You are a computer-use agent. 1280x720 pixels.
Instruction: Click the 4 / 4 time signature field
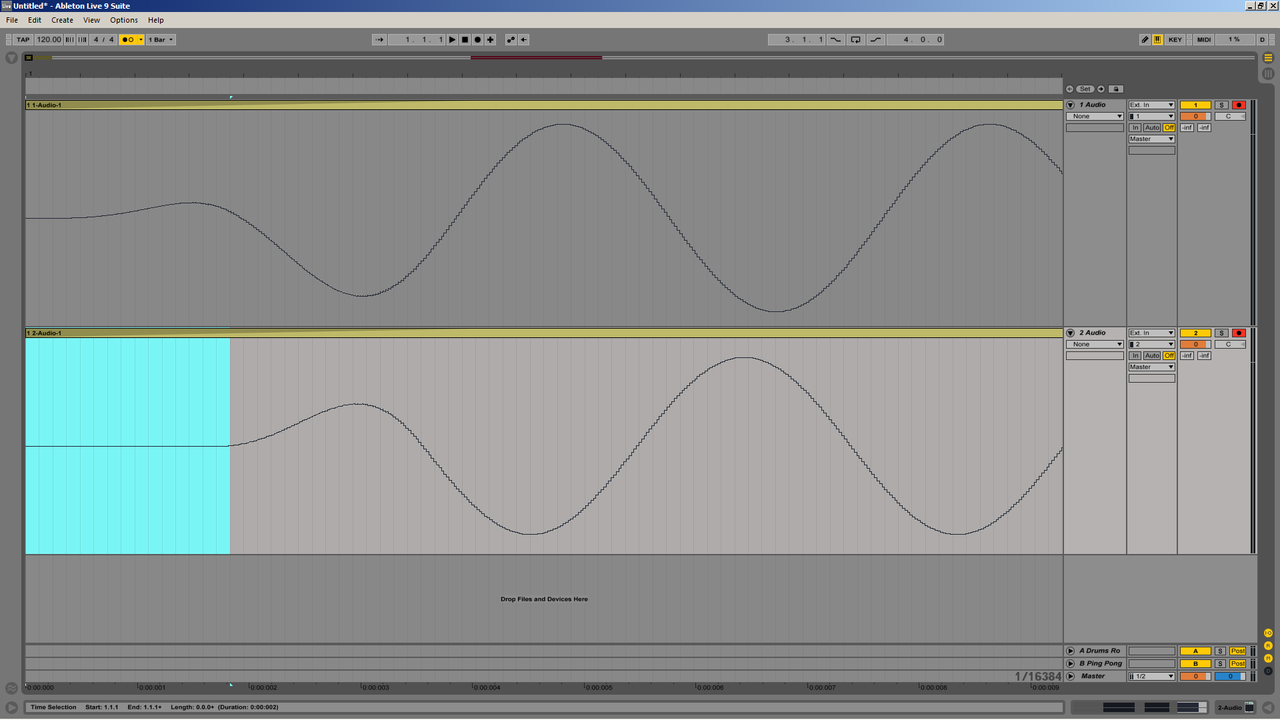pyautogui.click(x=104, y=40)
